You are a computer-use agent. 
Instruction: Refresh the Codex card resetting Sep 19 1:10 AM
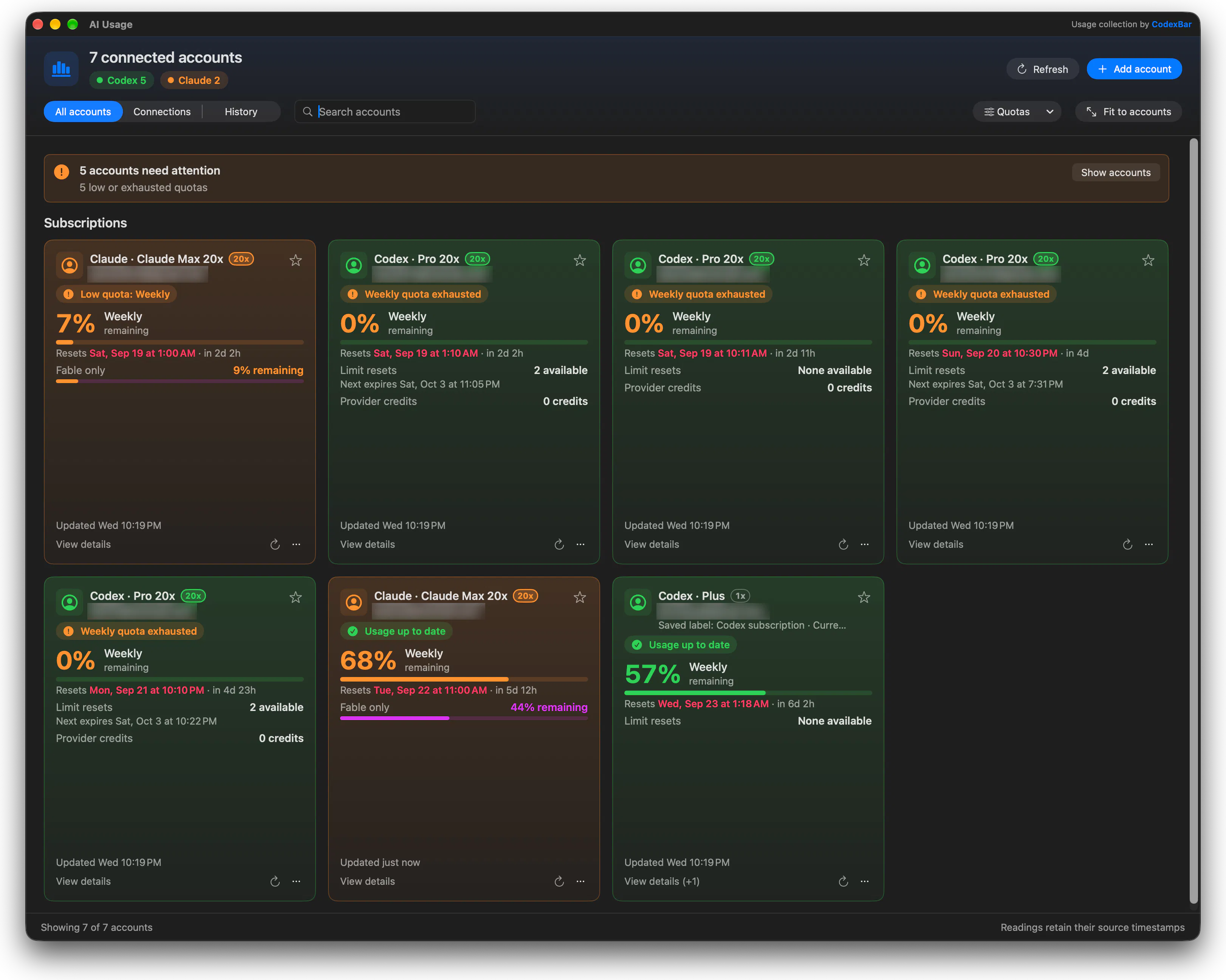click(x=559, y=544)
